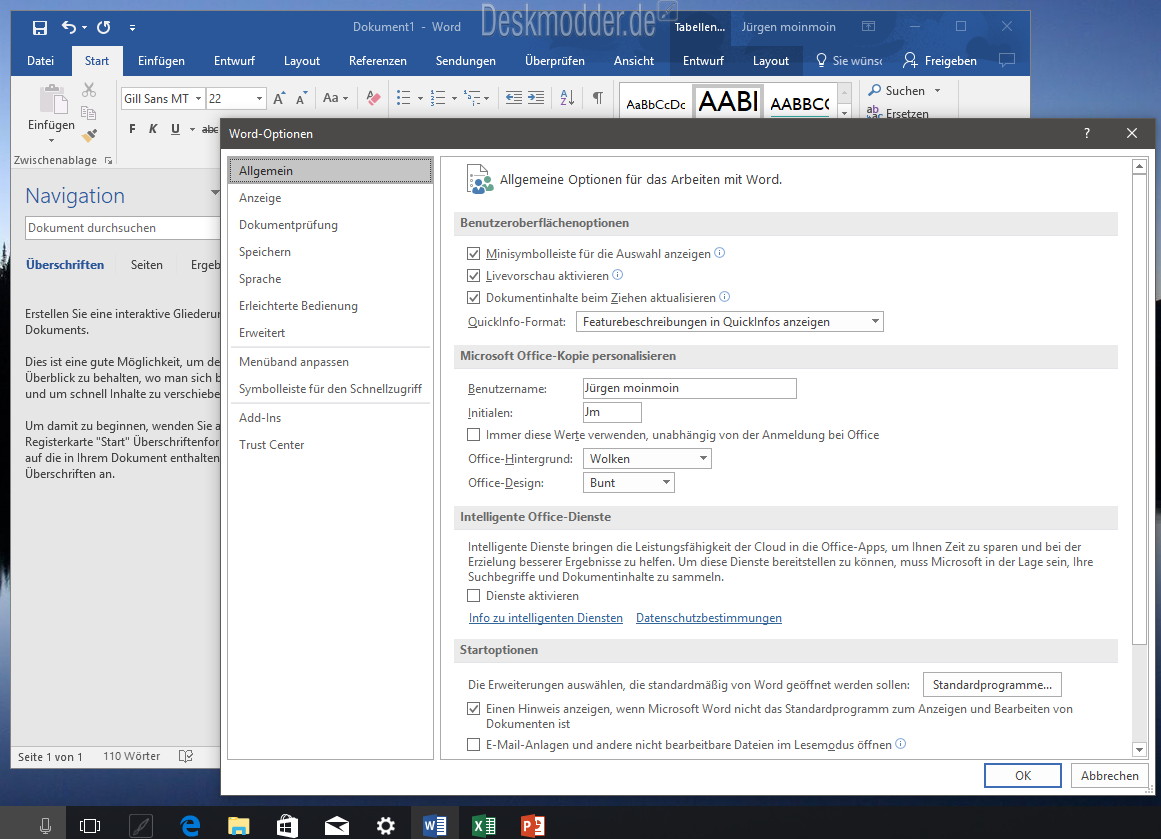Image resolution: width=1161 pixels, height=839 pixels.
Task: Confirm options with OK
Action: (x=1023, y=775)
